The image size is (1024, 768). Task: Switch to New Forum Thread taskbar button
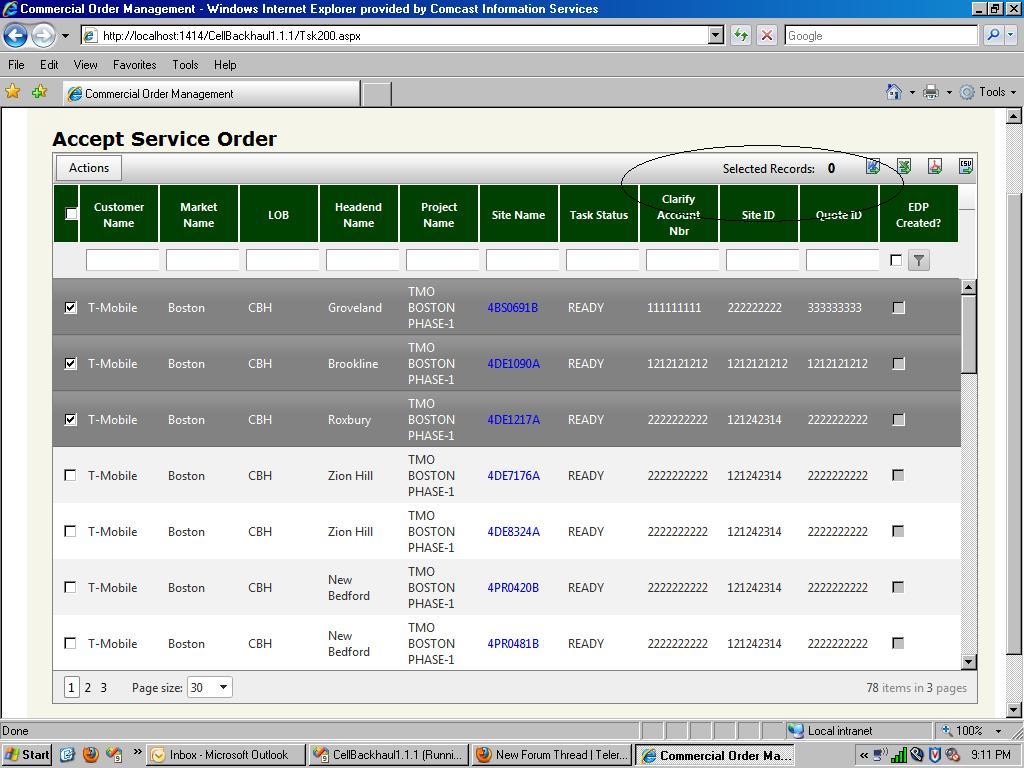pos(552,755)
